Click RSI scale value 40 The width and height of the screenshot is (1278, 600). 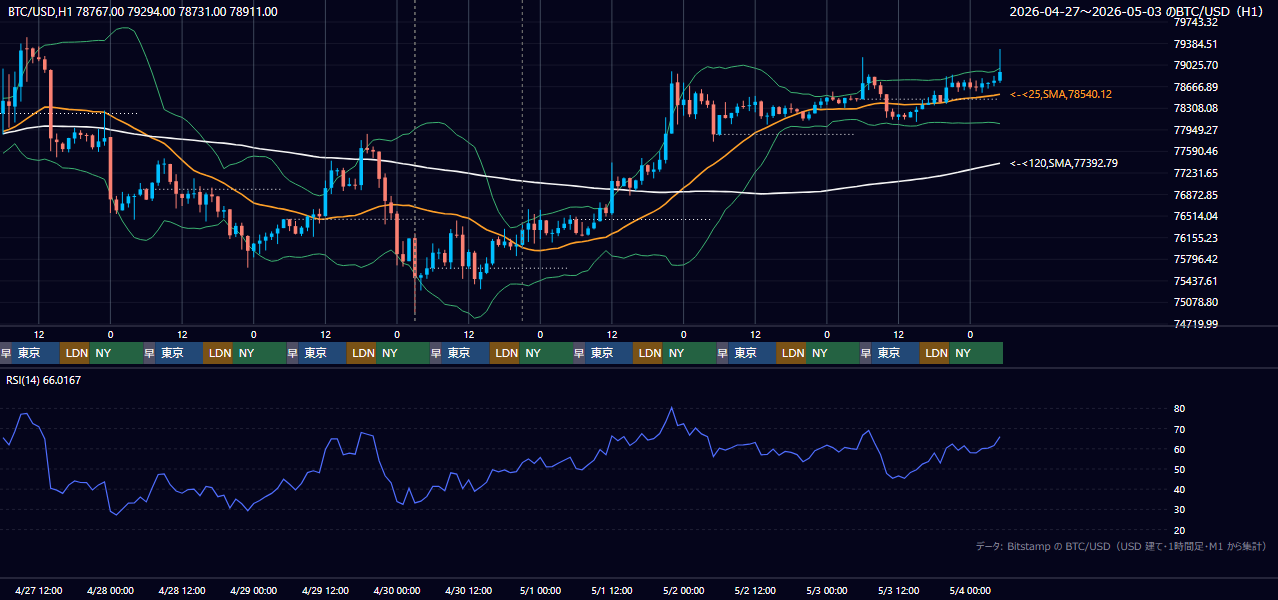1179,490
